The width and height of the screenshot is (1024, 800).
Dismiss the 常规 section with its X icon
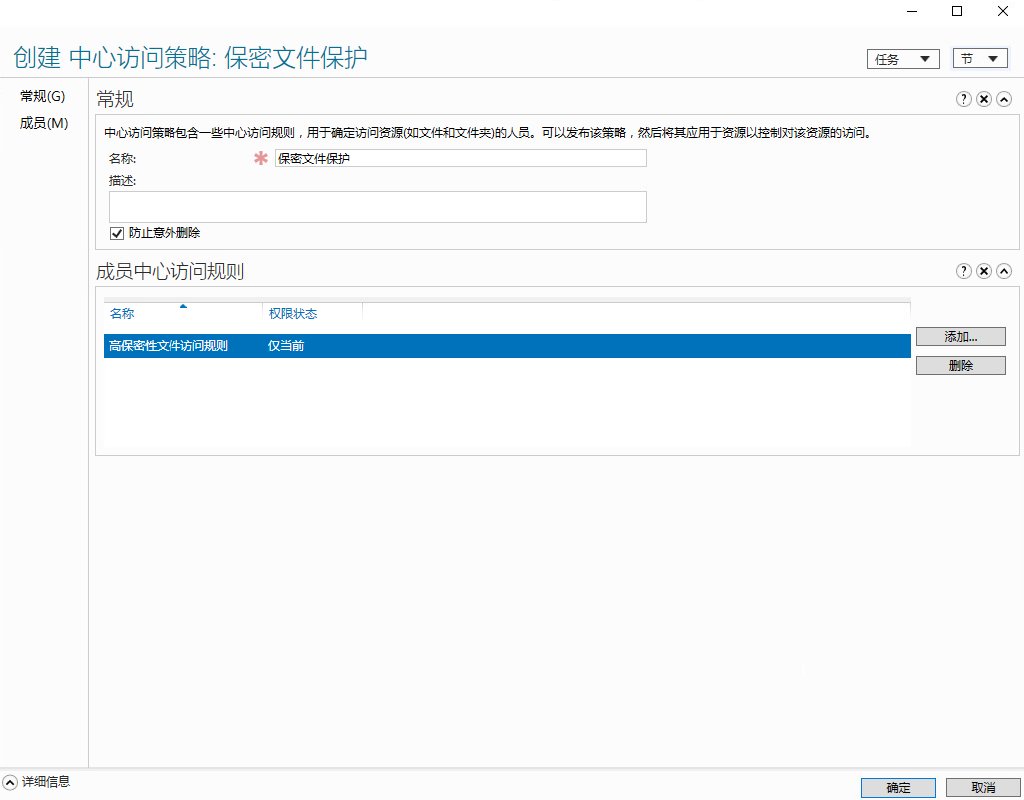[x=983, y=99]
